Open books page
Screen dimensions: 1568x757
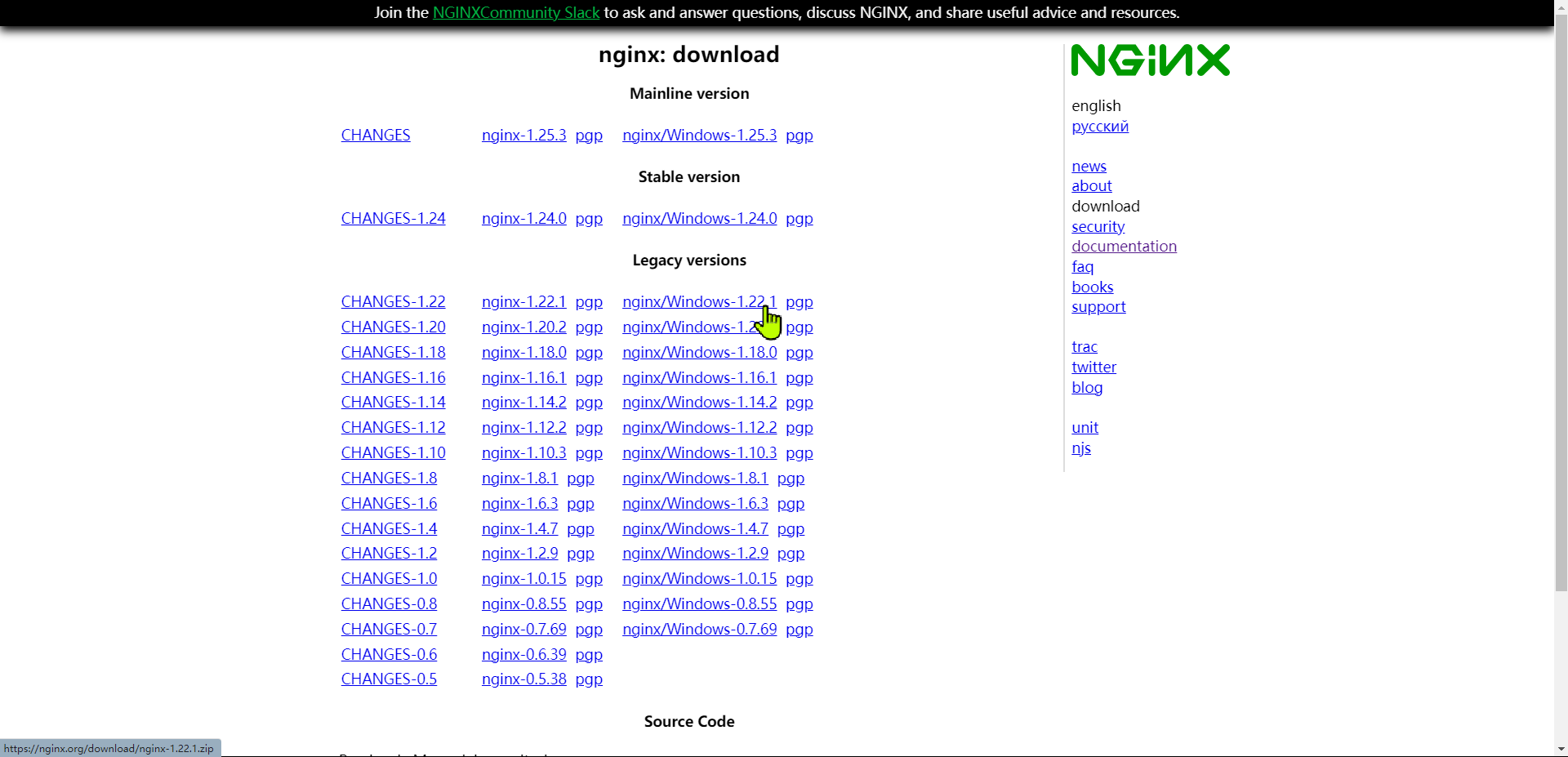pyautogui.click(x=1093, y=287)
